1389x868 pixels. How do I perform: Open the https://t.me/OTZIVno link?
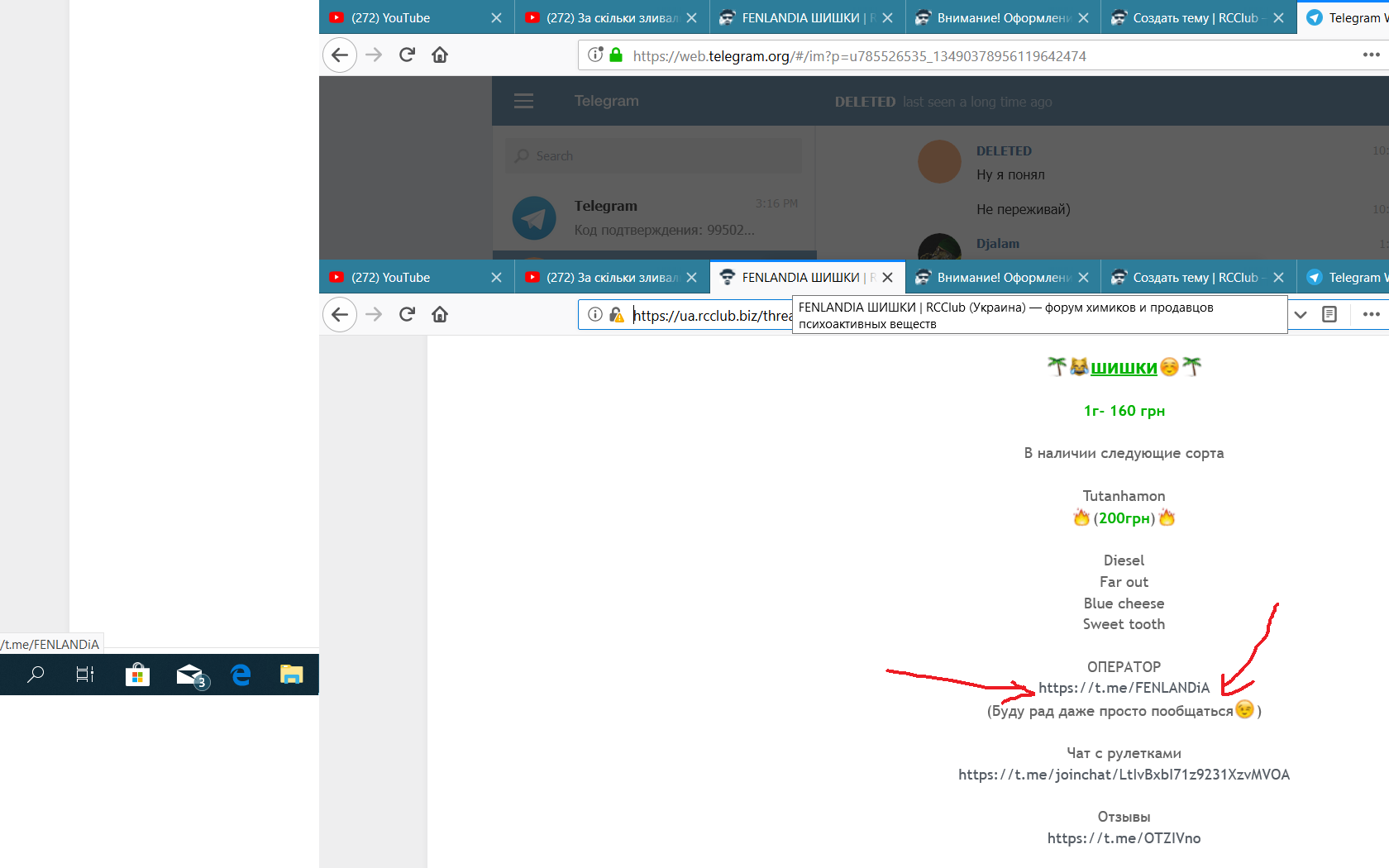[1124, 838]
